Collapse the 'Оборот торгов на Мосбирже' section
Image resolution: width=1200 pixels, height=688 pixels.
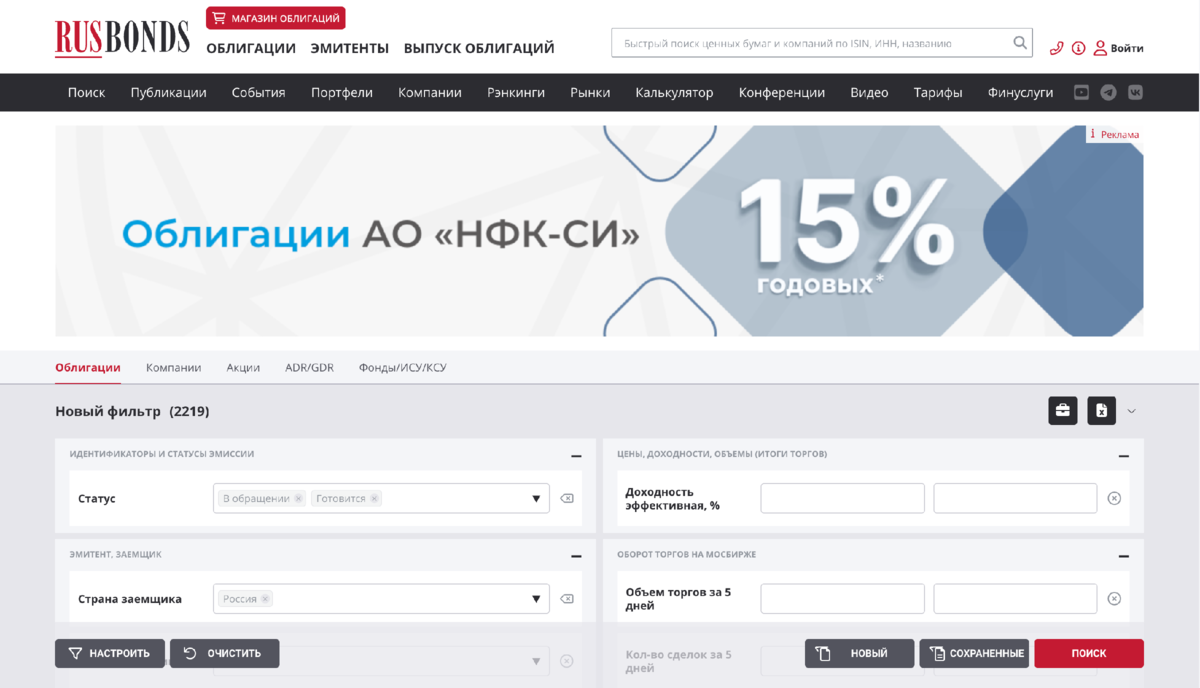[1124, 556]
